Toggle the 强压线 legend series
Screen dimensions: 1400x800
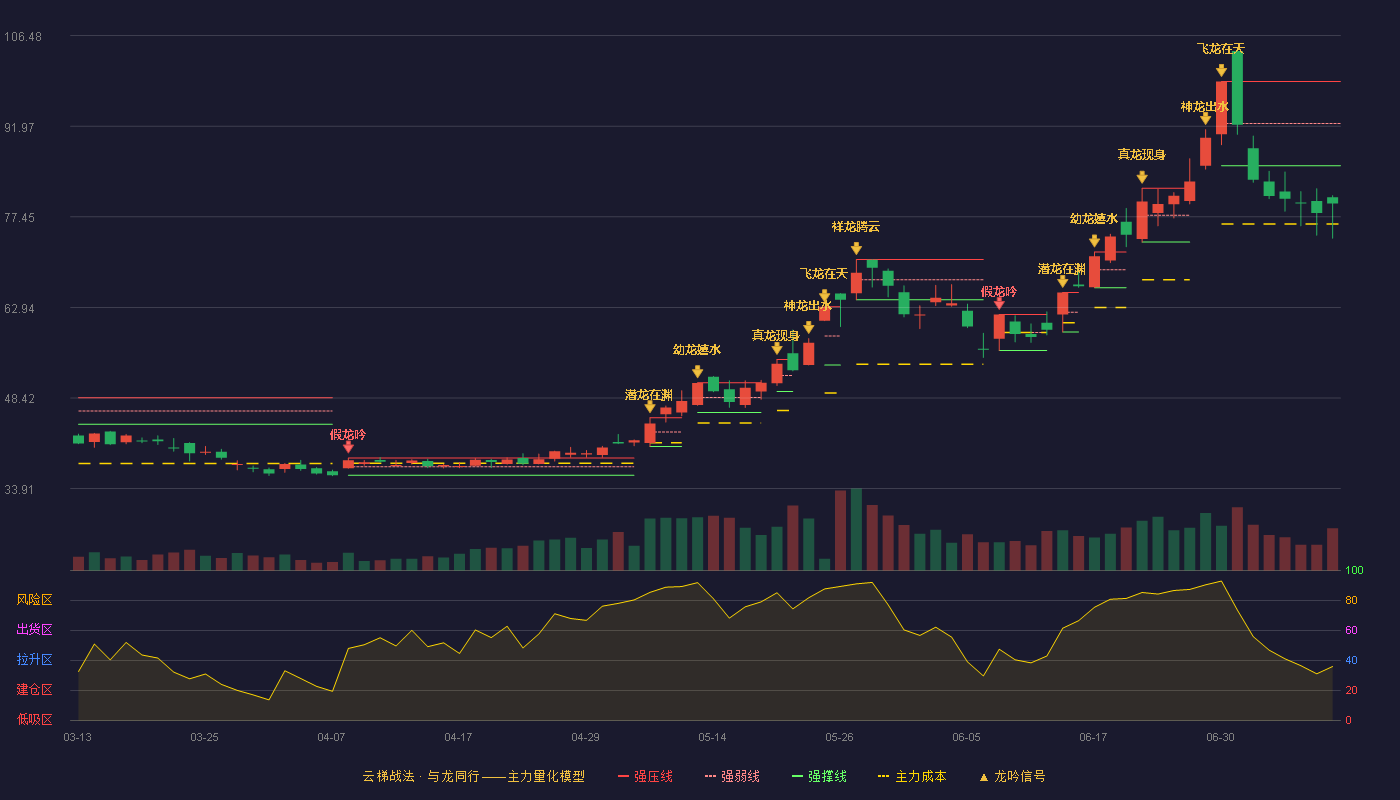(645, 776)
